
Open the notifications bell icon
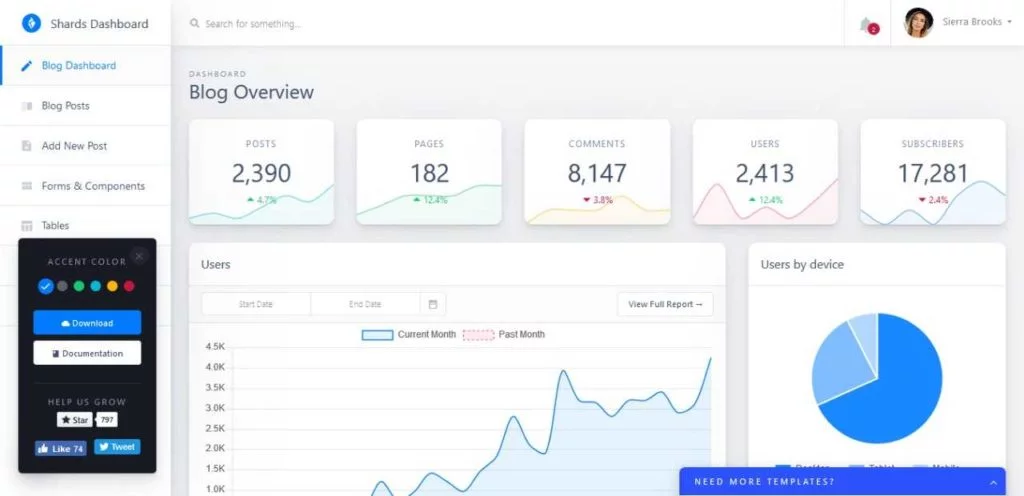pos(867,25)
